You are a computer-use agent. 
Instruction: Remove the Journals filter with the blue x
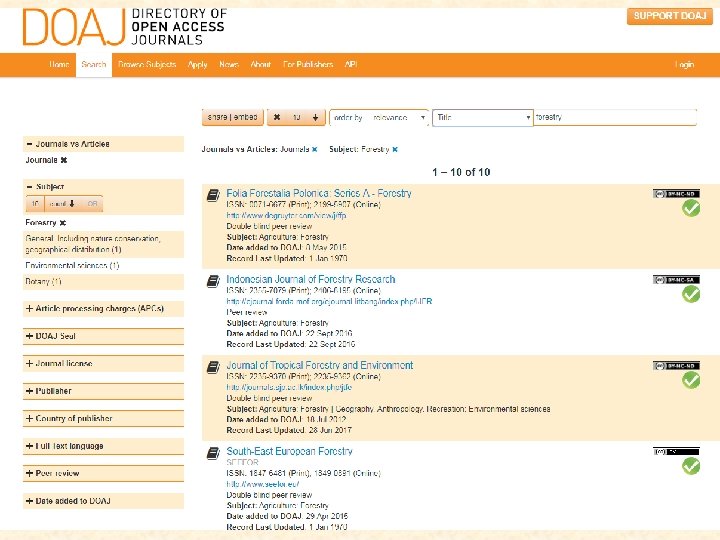tap(315, 149)
